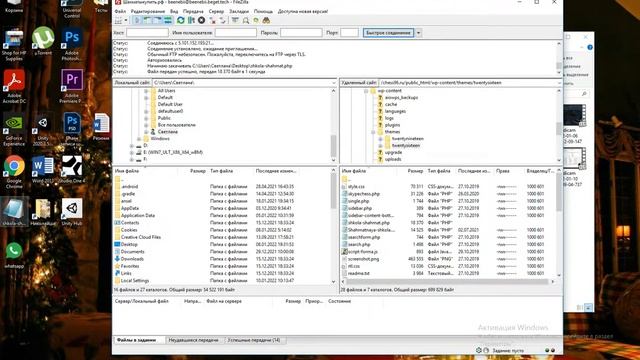The width and height of the screenshot is (640, 360).
Task: Select style.css in the remote file list
Action: pos(356,187)
